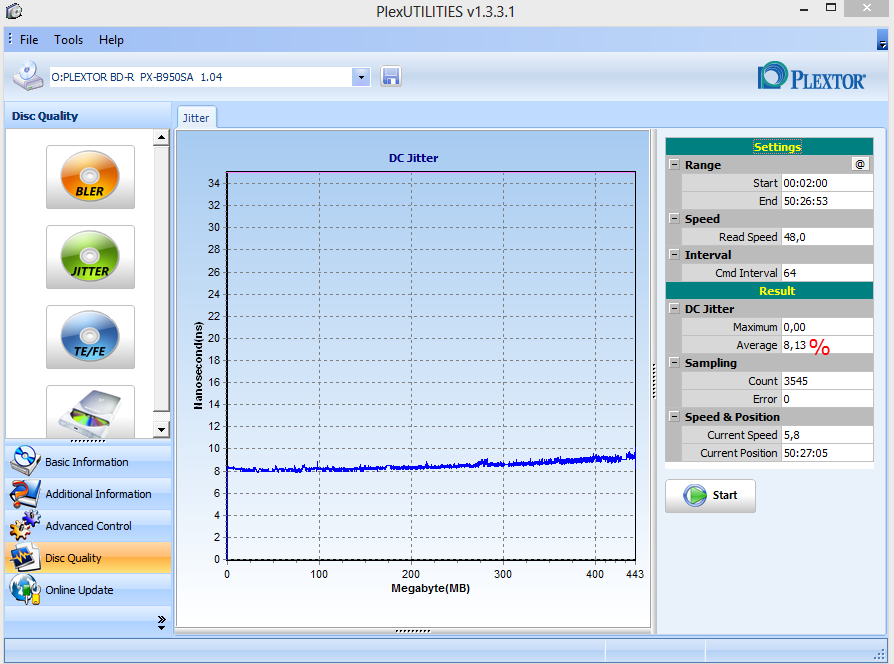Click the Maximum jitter value 0,00
Viewport: 894px width, 664px height.
[x=827, y=327]
